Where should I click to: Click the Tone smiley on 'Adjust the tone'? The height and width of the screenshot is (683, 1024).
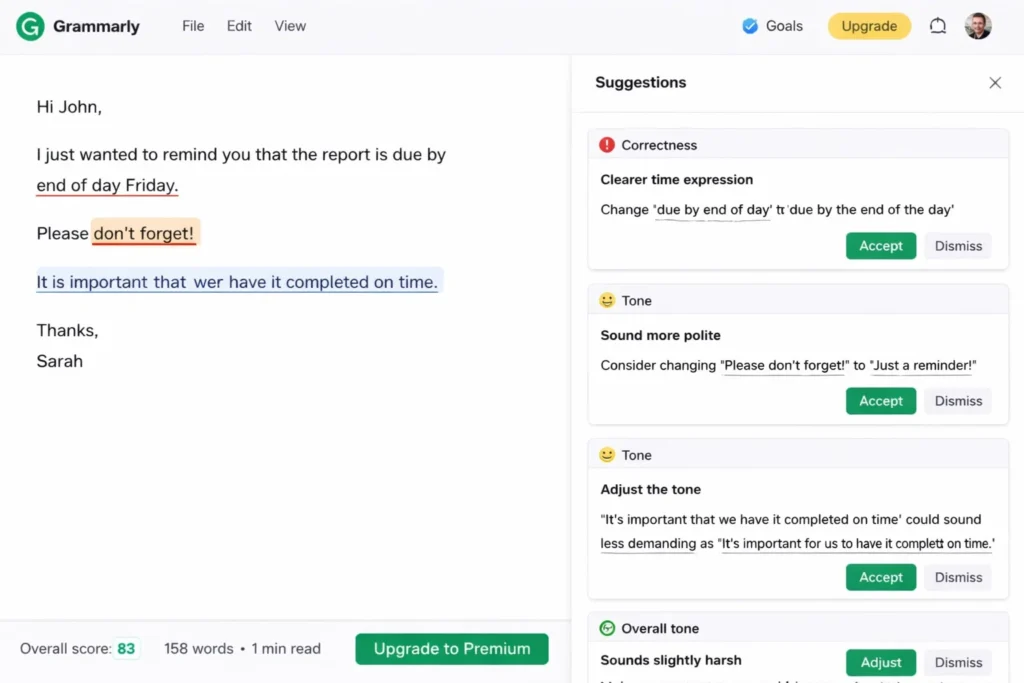[x=607, y=454]
